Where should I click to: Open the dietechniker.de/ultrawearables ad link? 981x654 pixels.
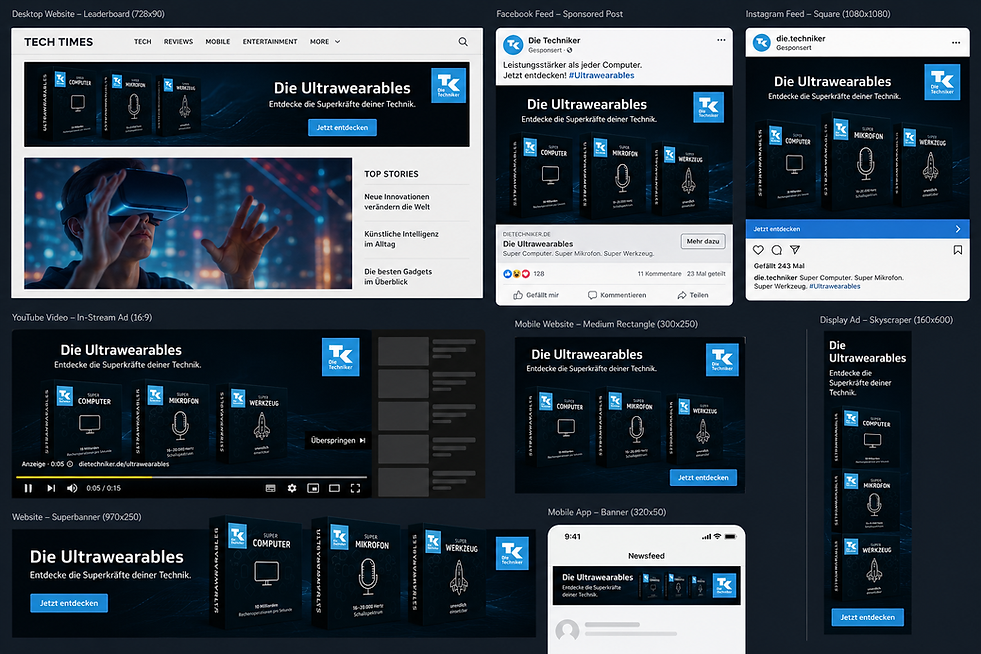[124, 464]
